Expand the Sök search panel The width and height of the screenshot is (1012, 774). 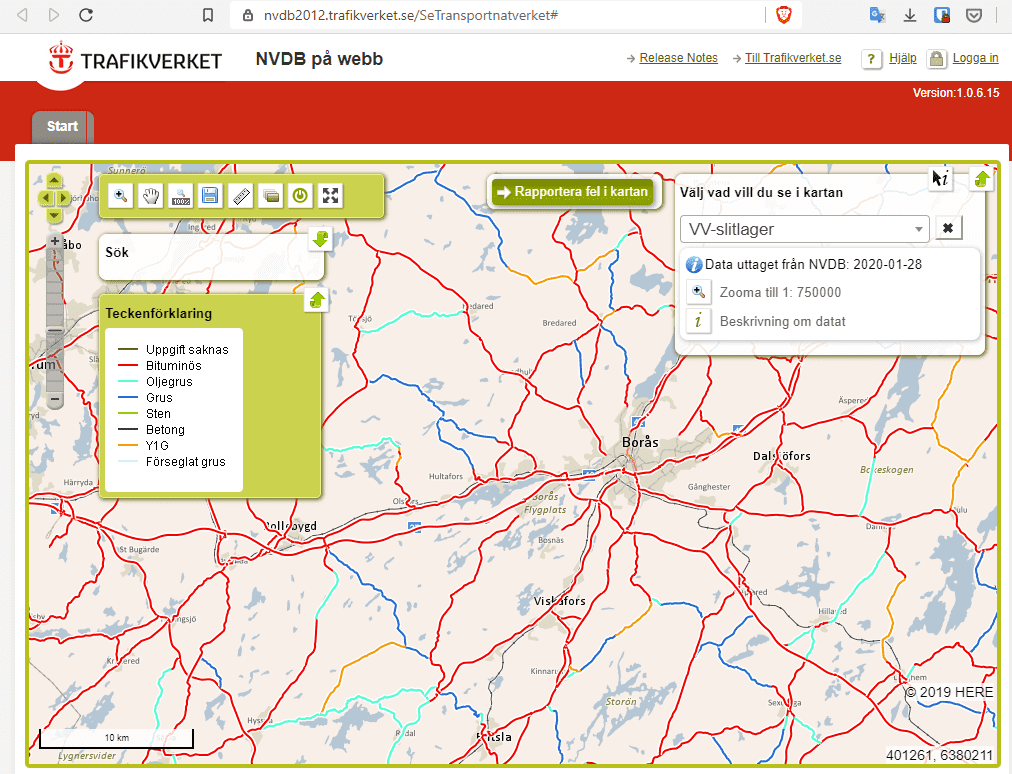pyautogui.click(x=320, y=239)
